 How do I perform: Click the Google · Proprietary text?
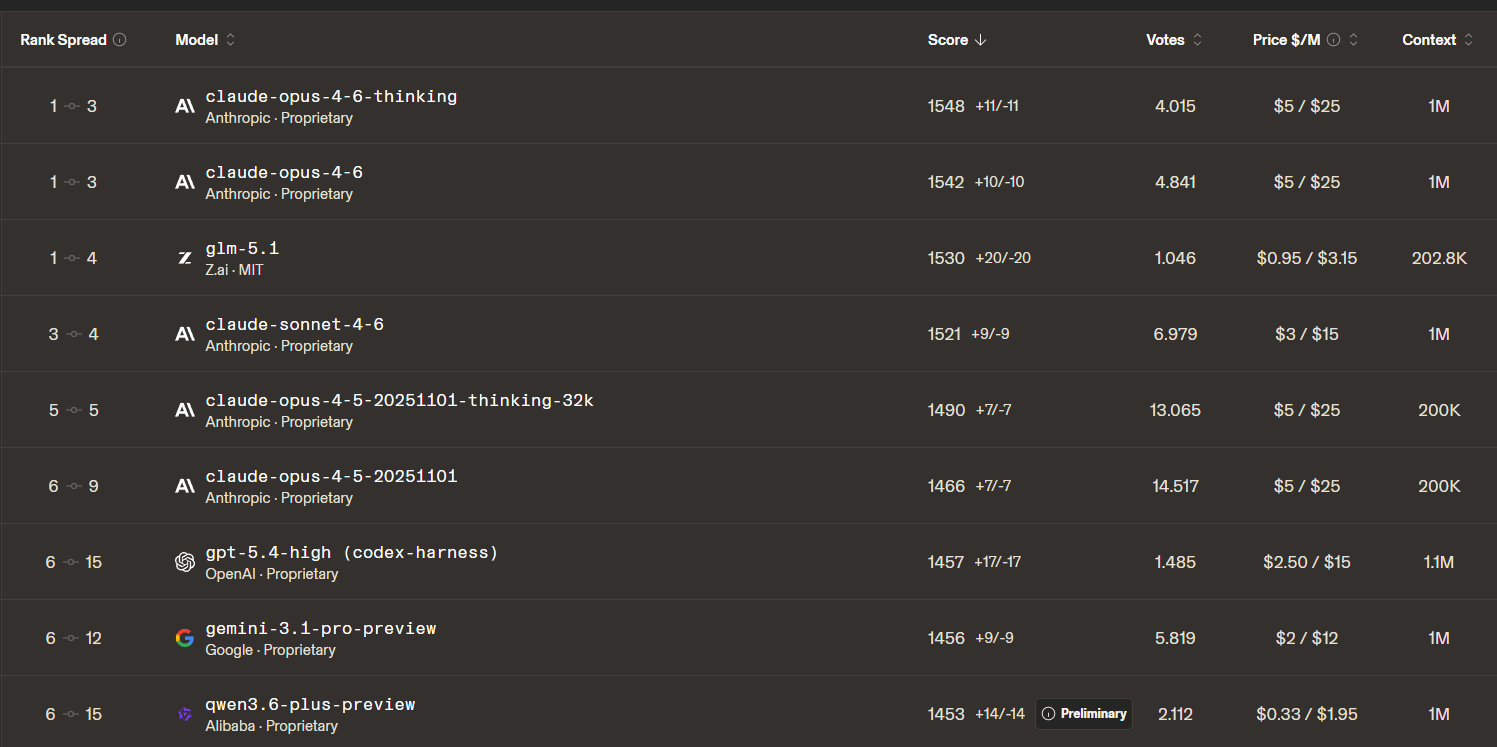coord(270,650)
